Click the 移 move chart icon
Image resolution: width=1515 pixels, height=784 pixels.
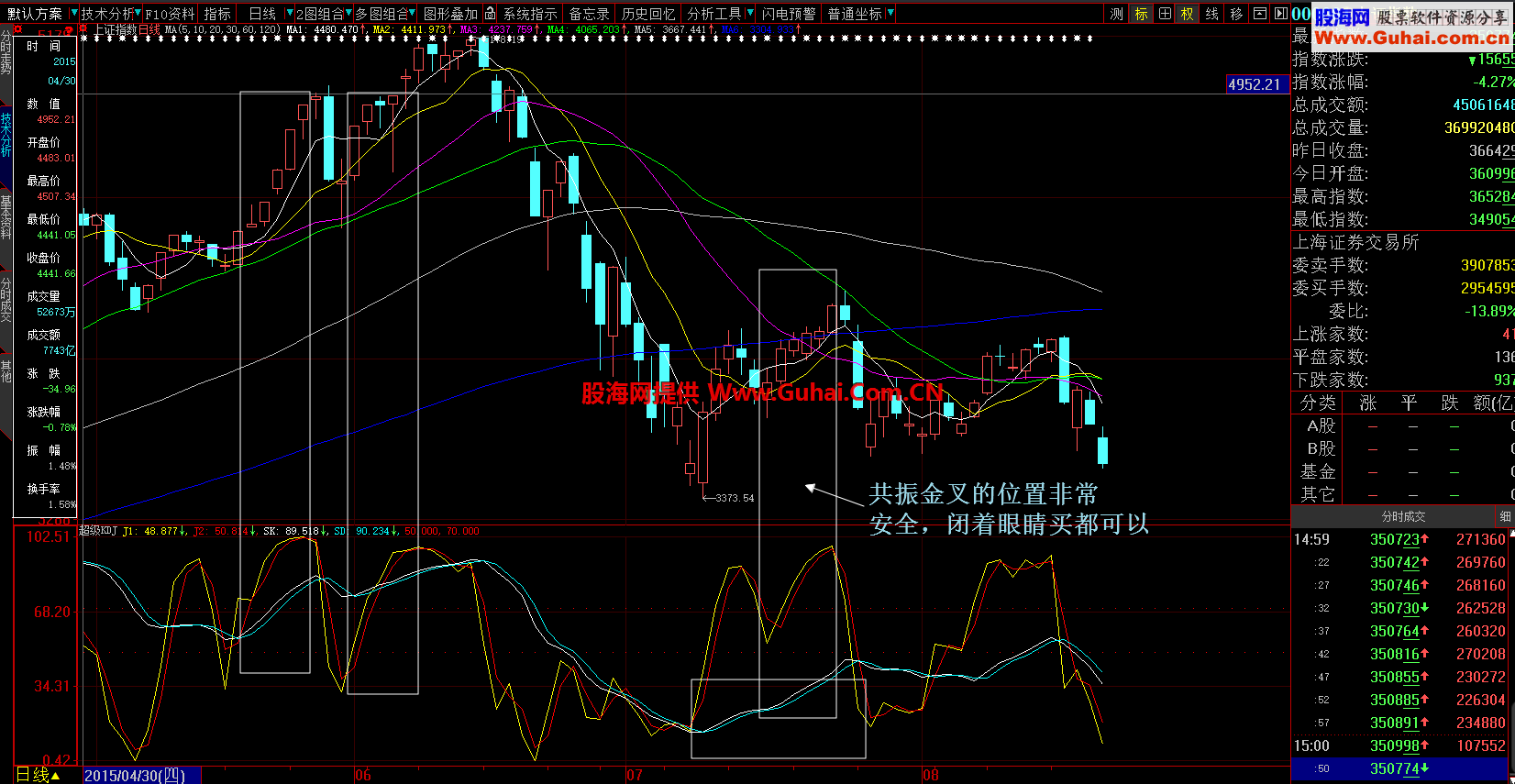tap(1236, 14)
